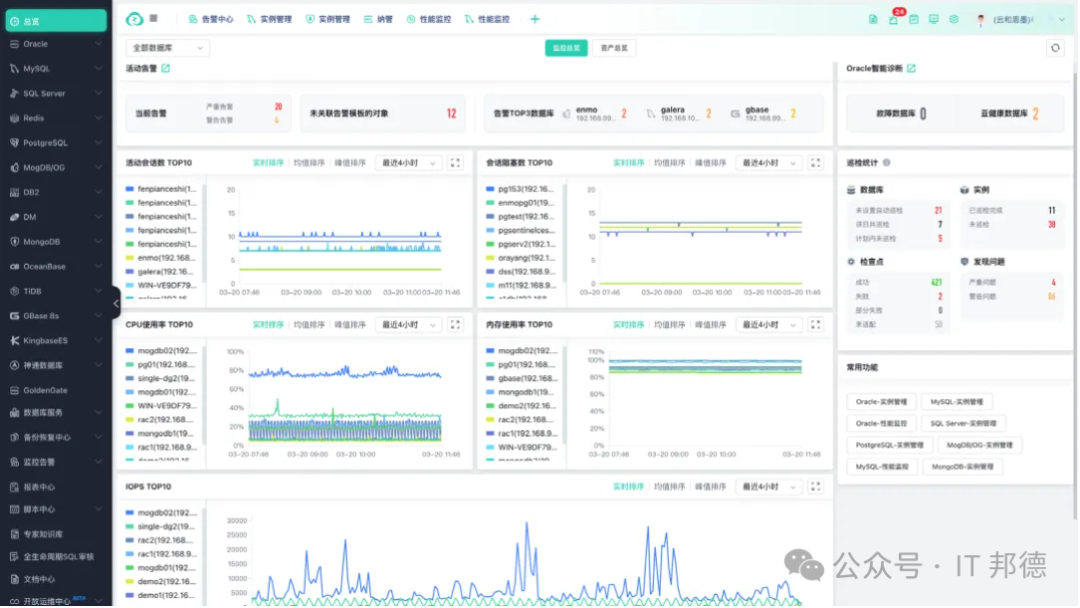Select 总览 in the sidebar

(56, 21)
